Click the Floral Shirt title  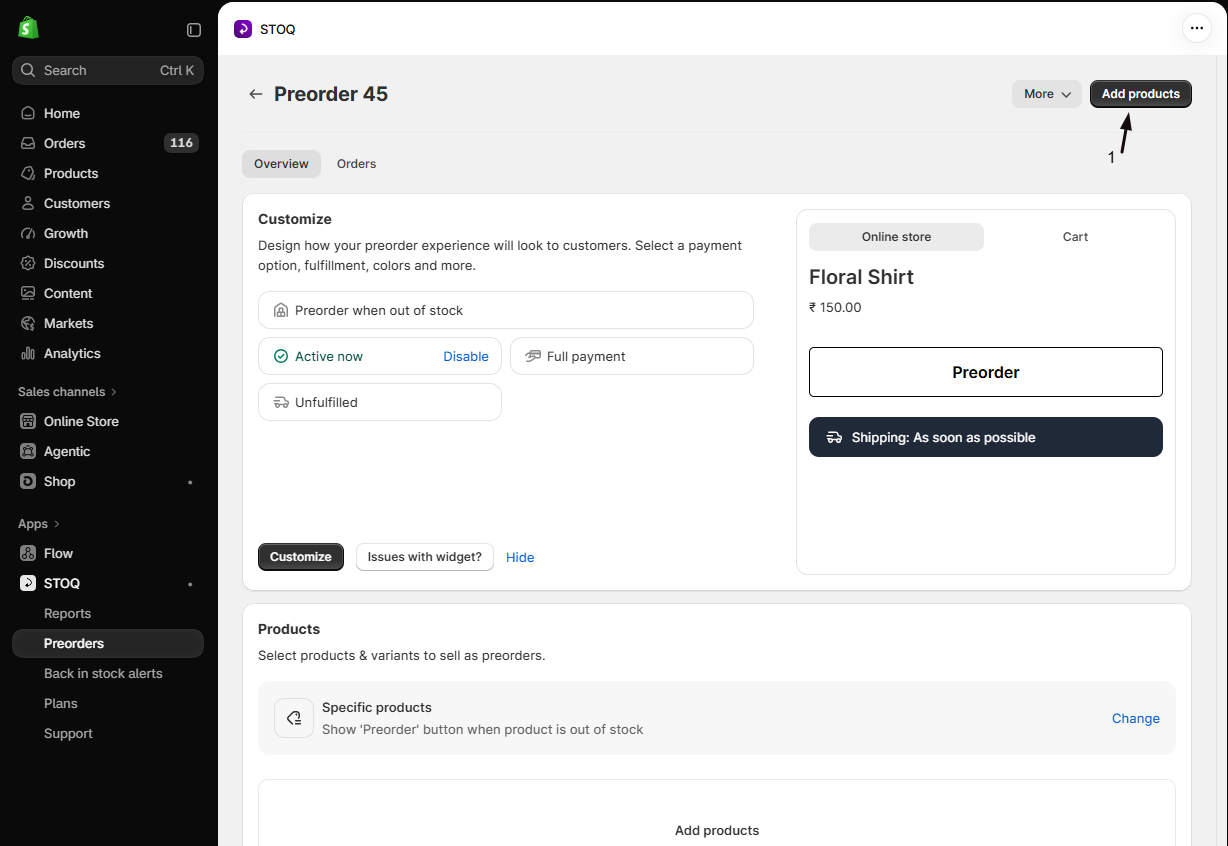861,277
